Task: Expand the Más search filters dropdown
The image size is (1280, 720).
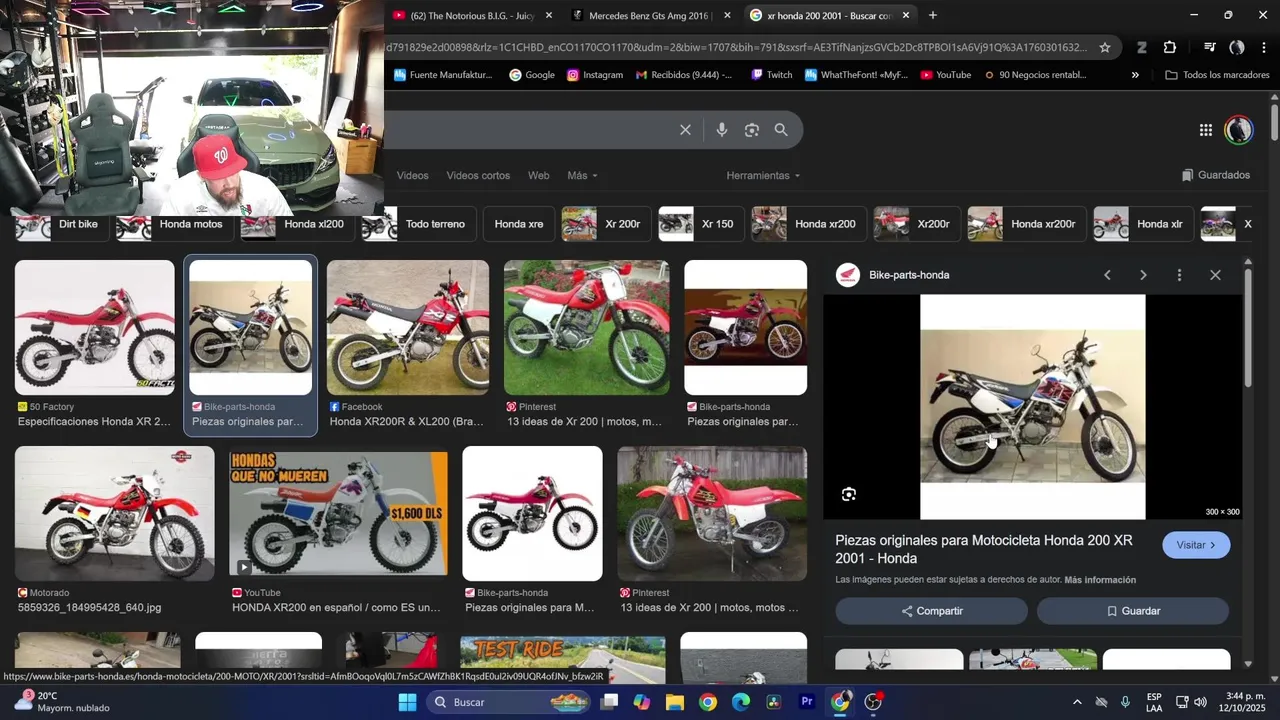Action: 582,175
